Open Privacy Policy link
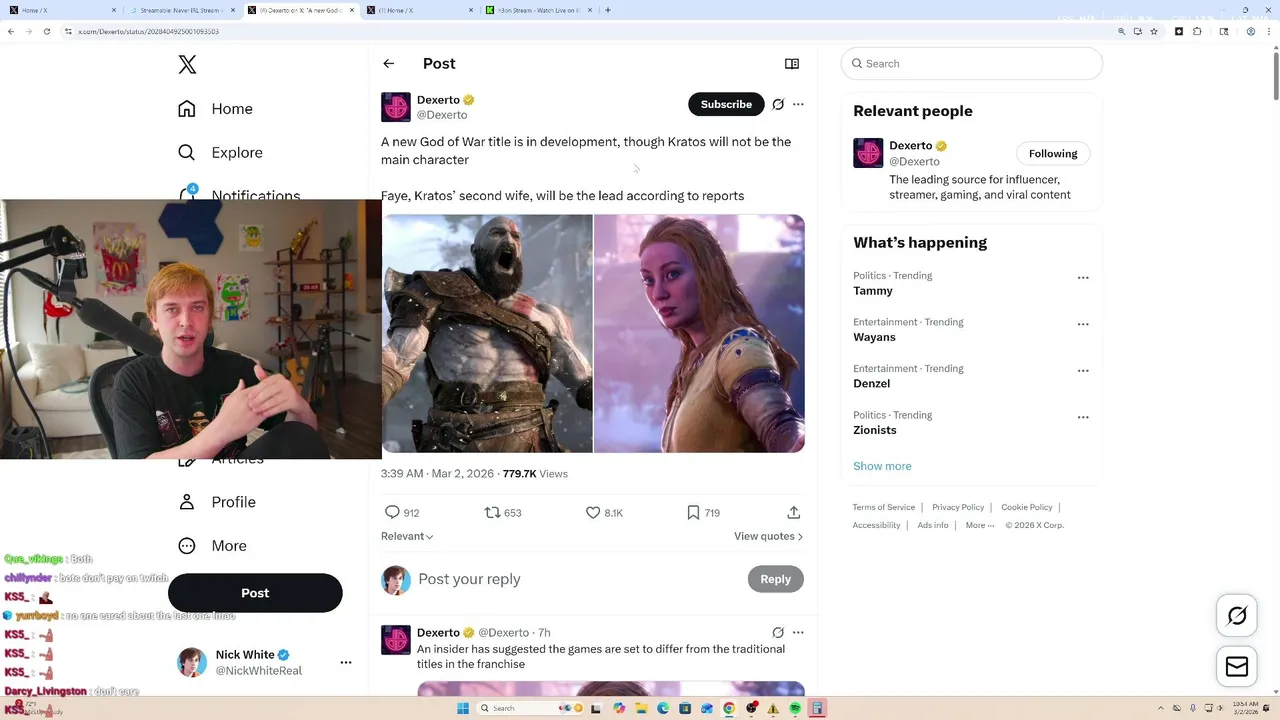 pos(958,507)
